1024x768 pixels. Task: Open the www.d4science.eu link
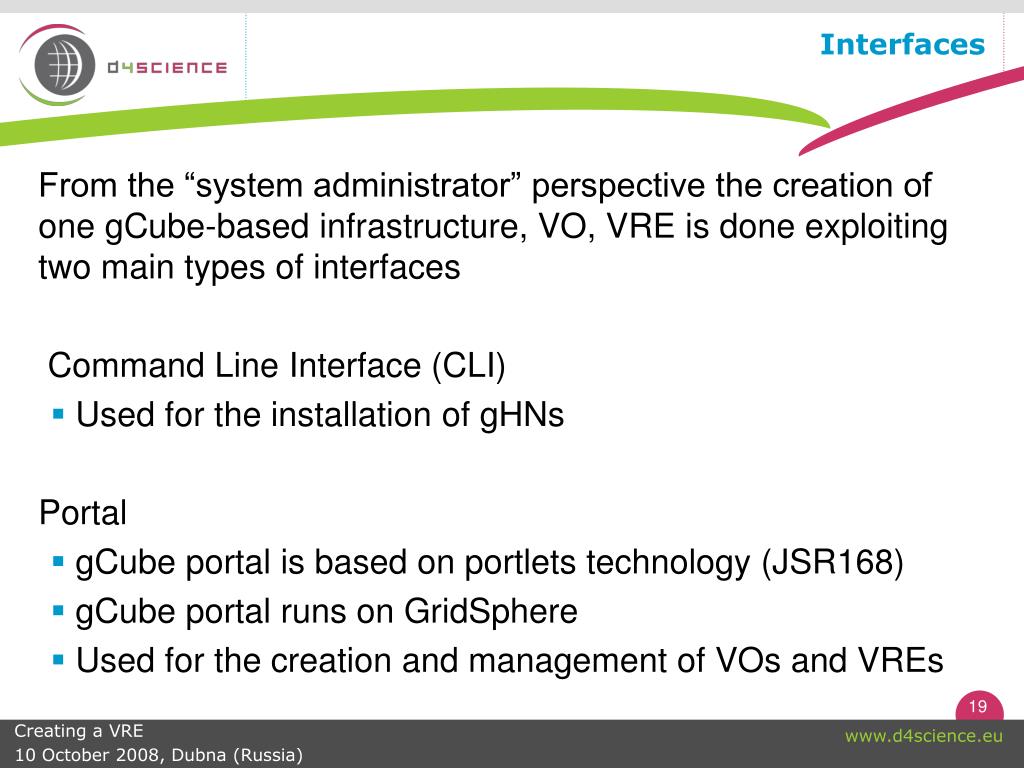[x=923, y=737]
